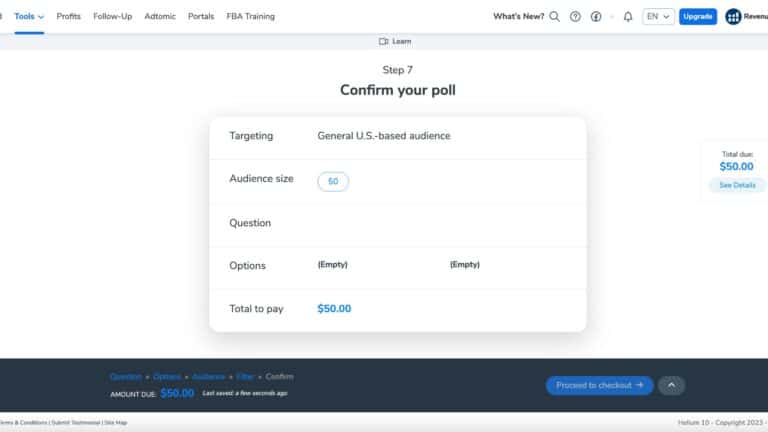Screen dimensions: 768x432
Task: Open the Follow-Up menu item
Action: coord(113,17)
